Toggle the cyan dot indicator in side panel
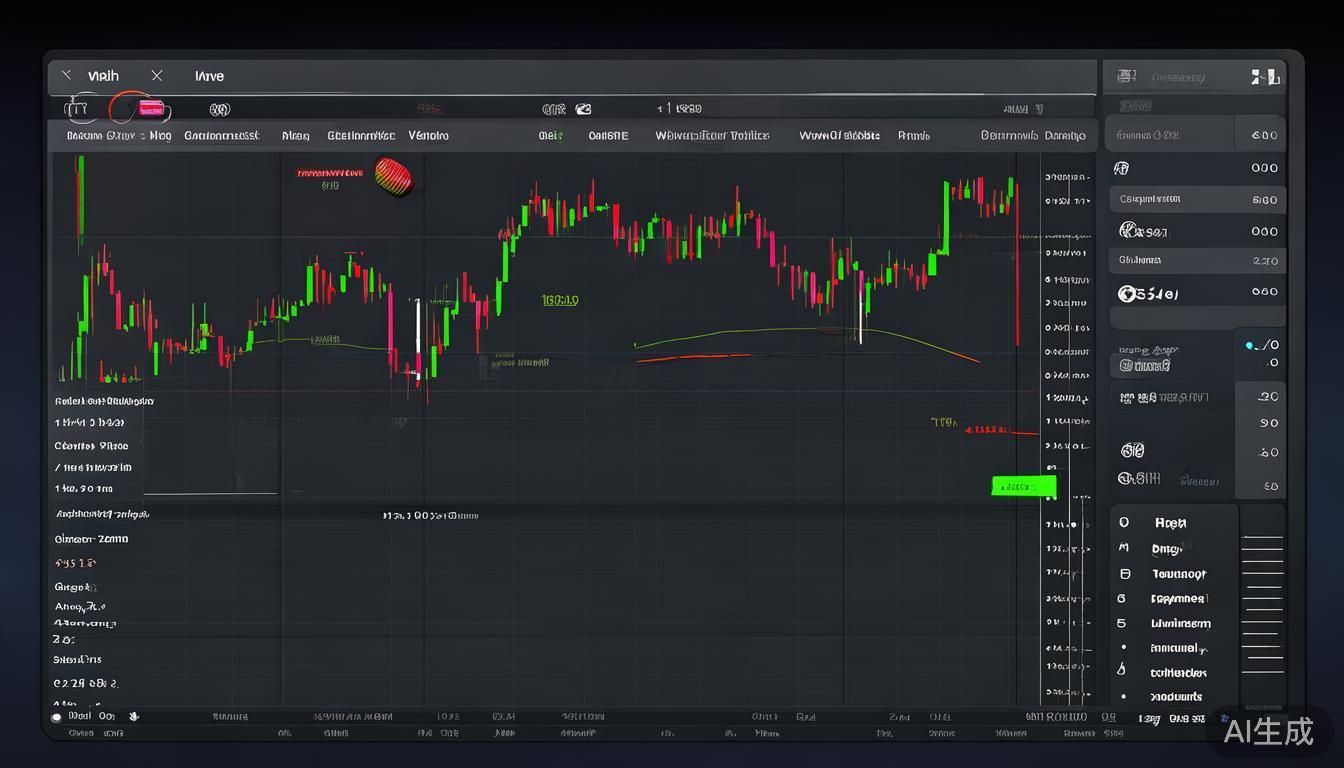The height and width of the screenshot is (768, 1344). 1249,345
